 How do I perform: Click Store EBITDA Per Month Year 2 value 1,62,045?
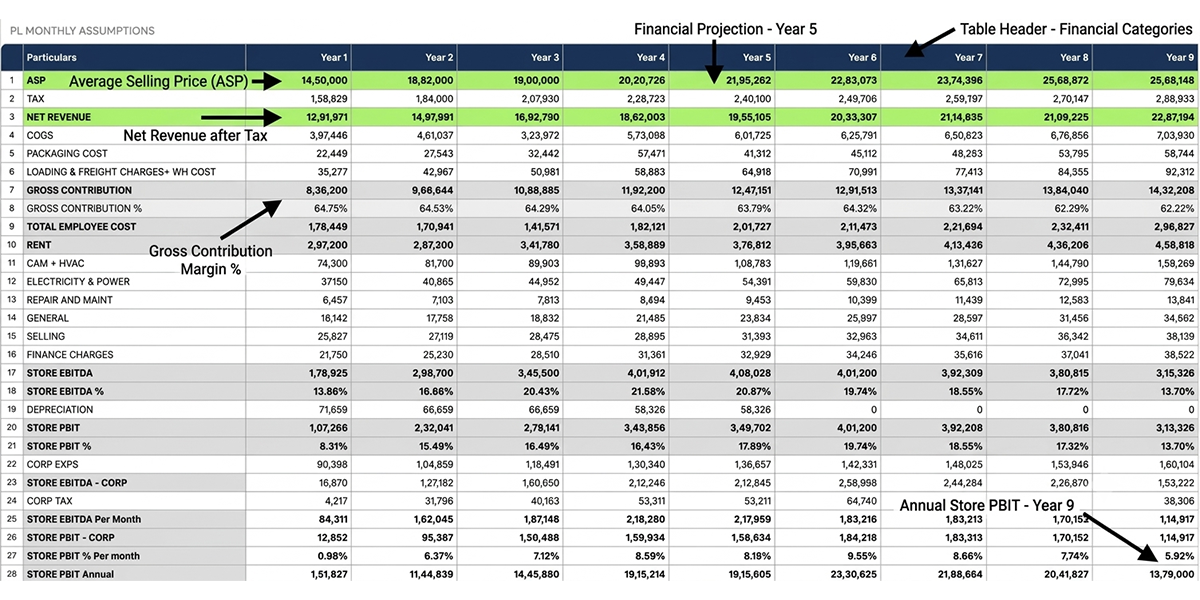(432, 519)
